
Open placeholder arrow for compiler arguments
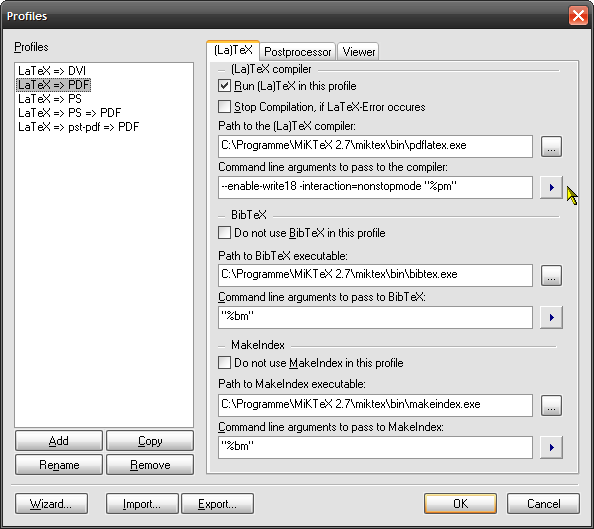pyautogui.click(x=551, y=187)
